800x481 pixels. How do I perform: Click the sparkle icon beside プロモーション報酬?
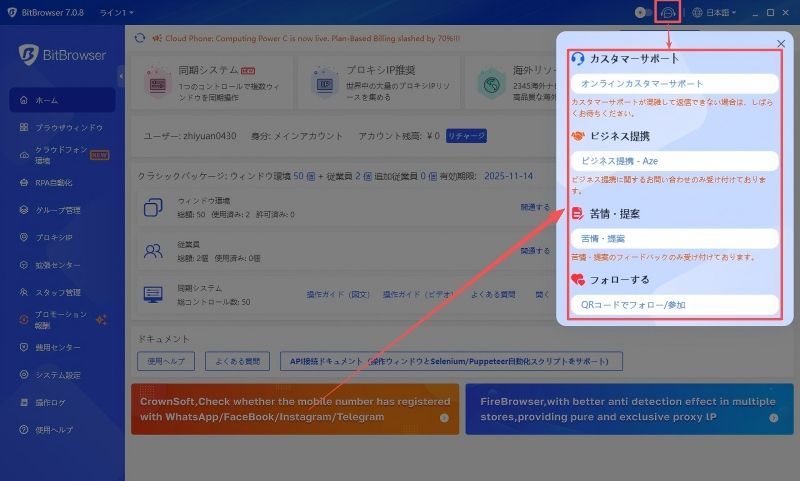(x=101, y=320)
